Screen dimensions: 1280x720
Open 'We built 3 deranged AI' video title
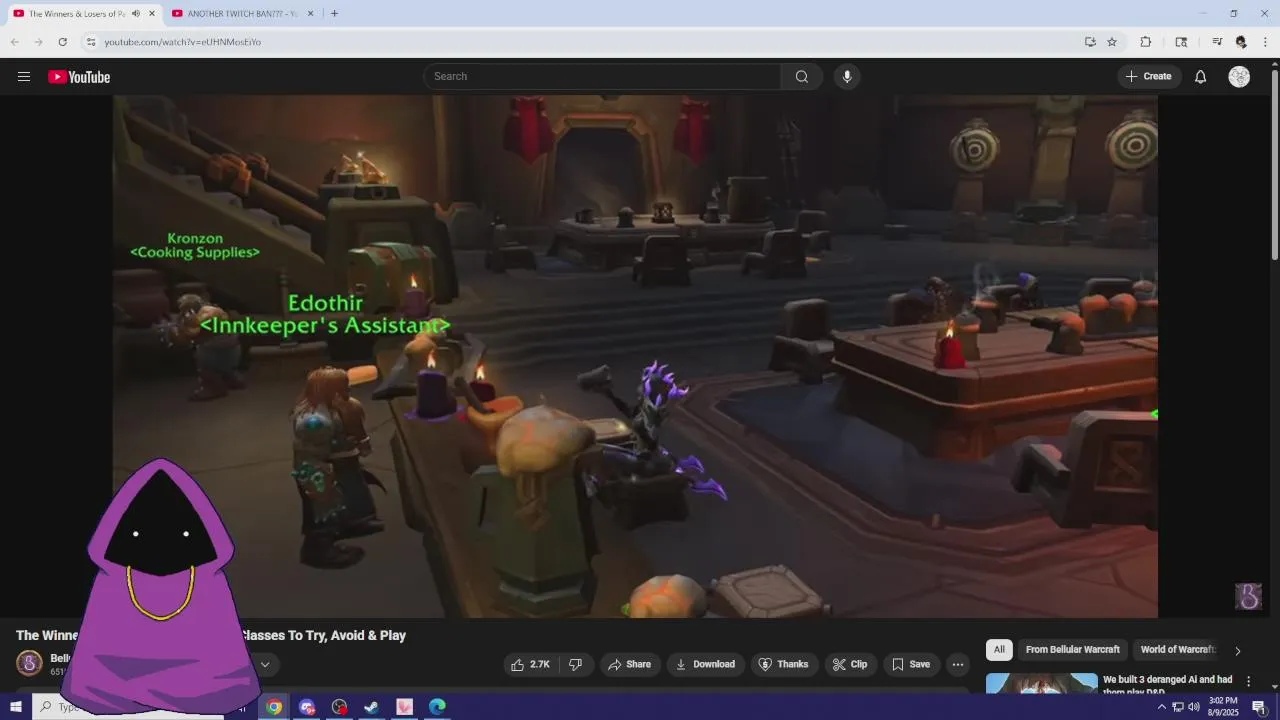pos(1168,685)
